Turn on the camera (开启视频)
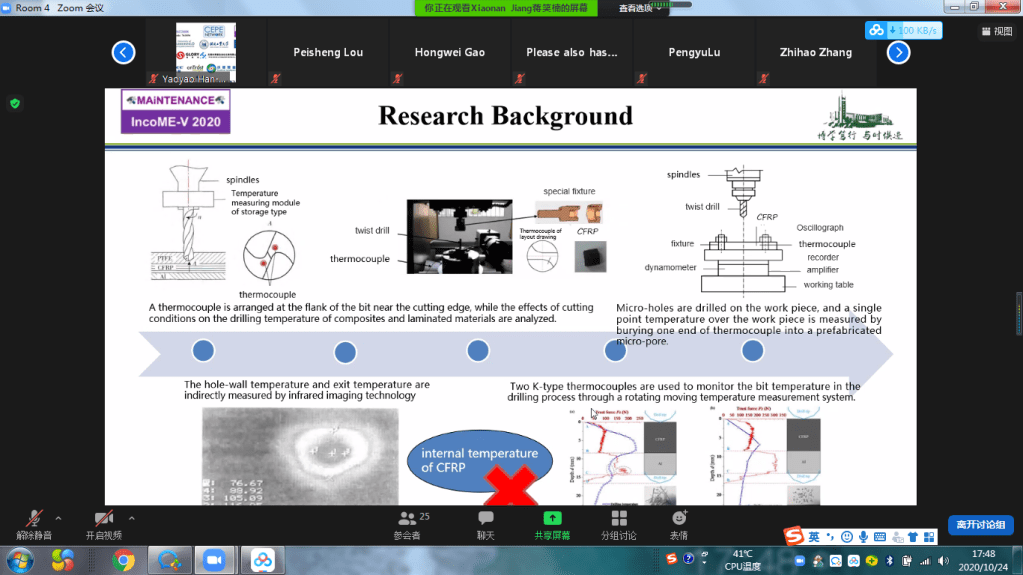 [103, 524]
